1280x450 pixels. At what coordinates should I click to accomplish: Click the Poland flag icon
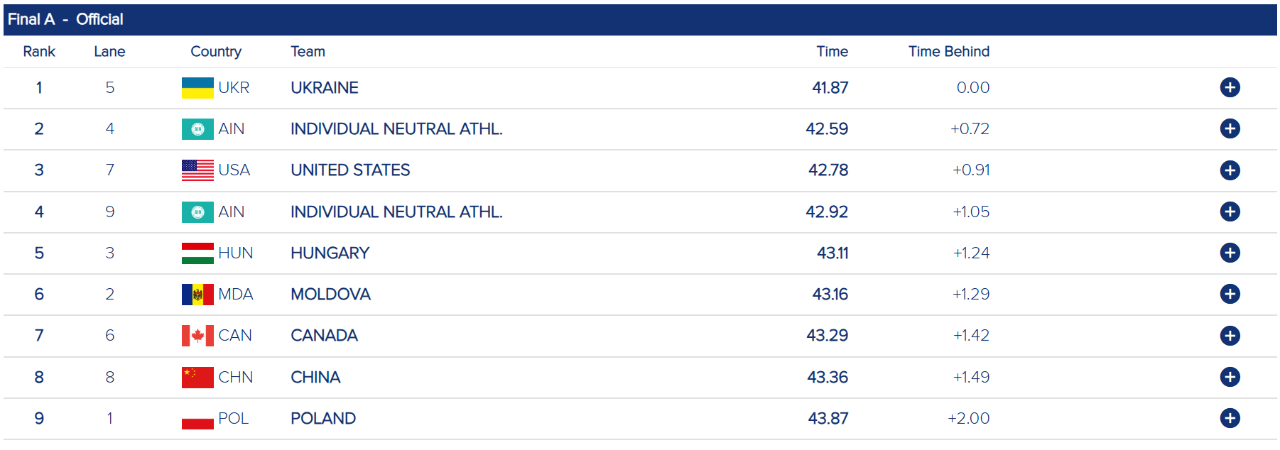tap(198, 419)
